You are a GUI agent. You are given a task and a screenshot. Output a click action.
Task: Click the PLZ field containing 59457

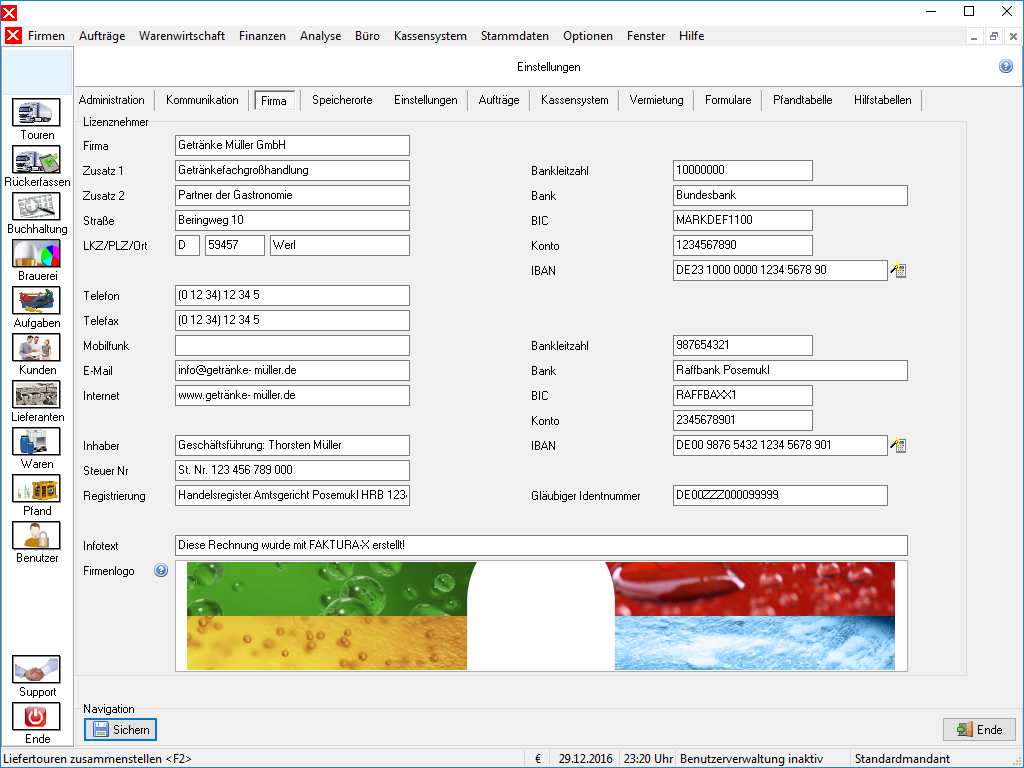point(234,246)
